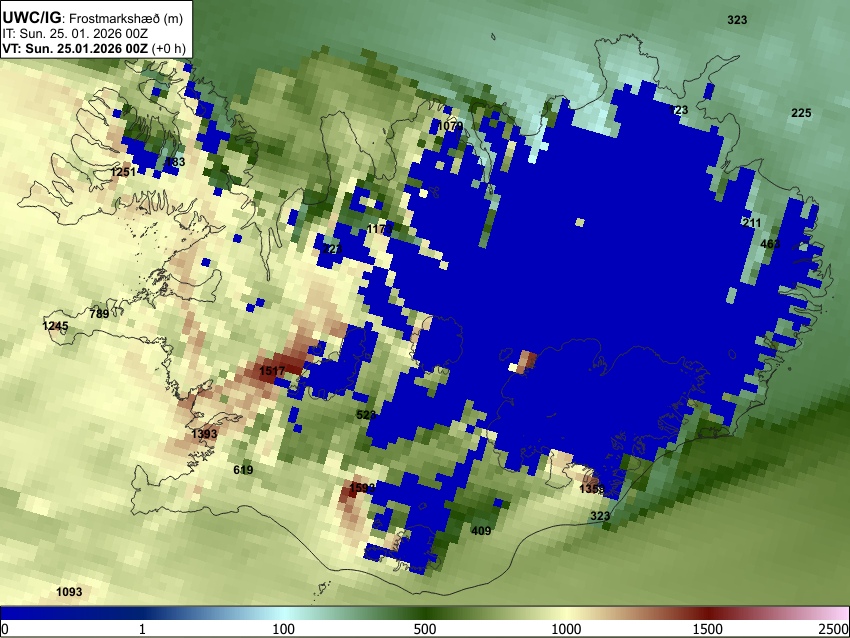Click the "IT: Sun. 25. 01. 2026 00Z" line
Screen dimensions: 850x638
[x=75, y=33]
